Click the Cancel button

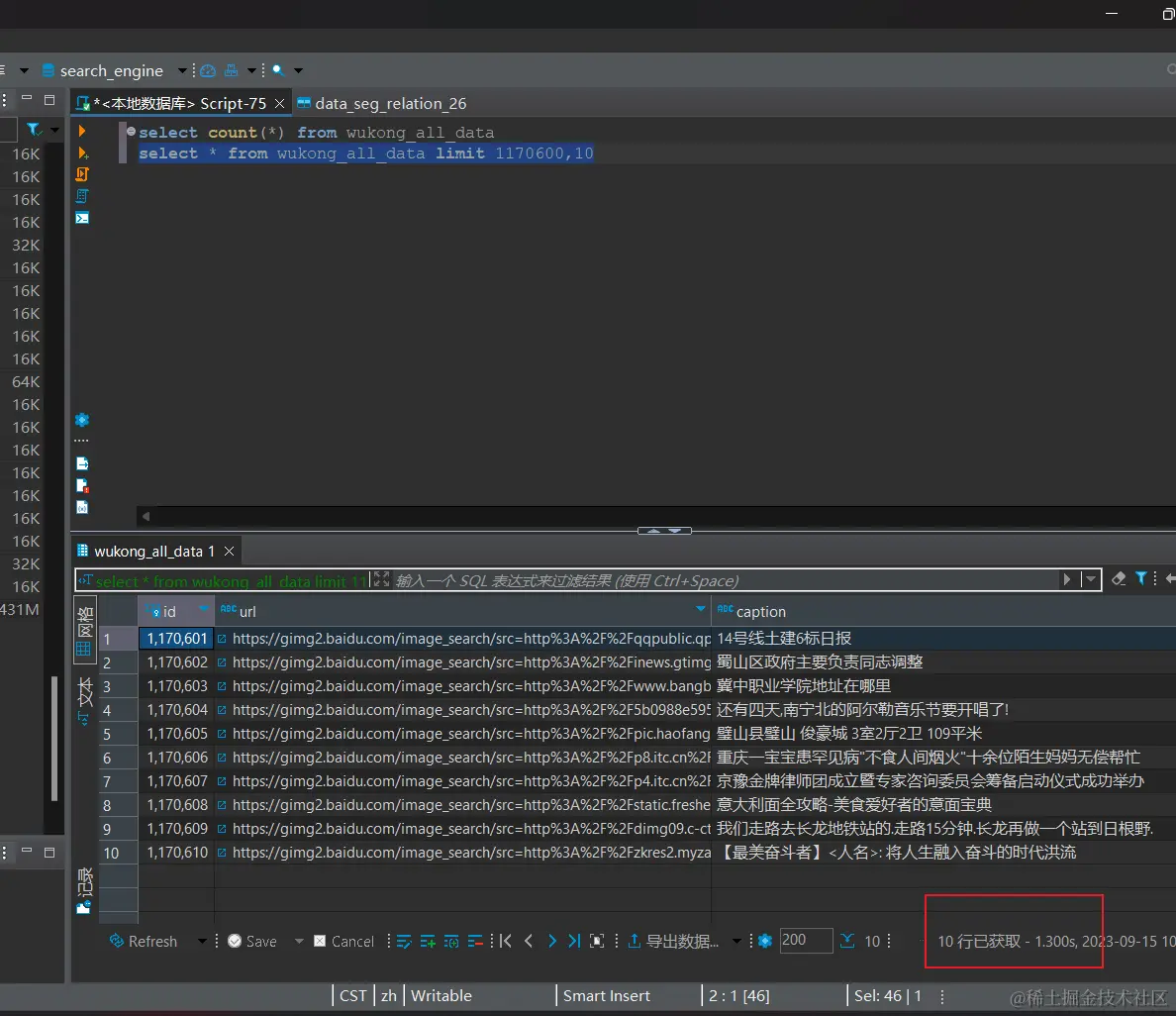pyautogui.click(x=343, y=941)
